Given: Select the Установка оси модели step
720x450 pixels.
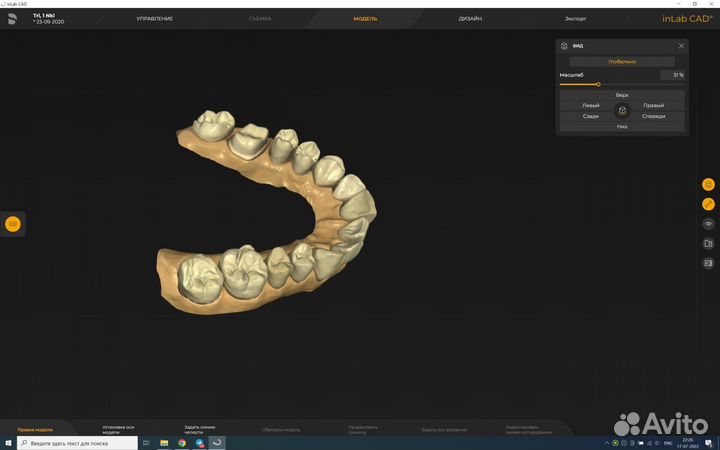Looking at the screenshot, I should pos(118,430).
